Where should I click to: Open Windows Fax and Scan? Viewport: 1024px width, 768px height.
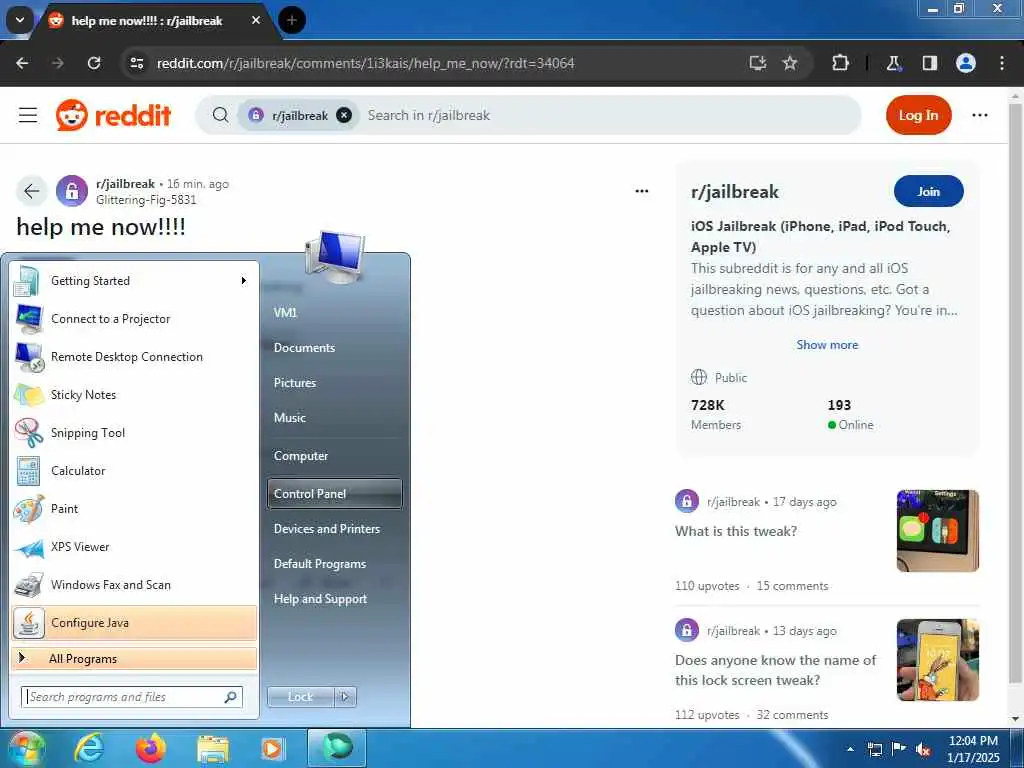134,584
